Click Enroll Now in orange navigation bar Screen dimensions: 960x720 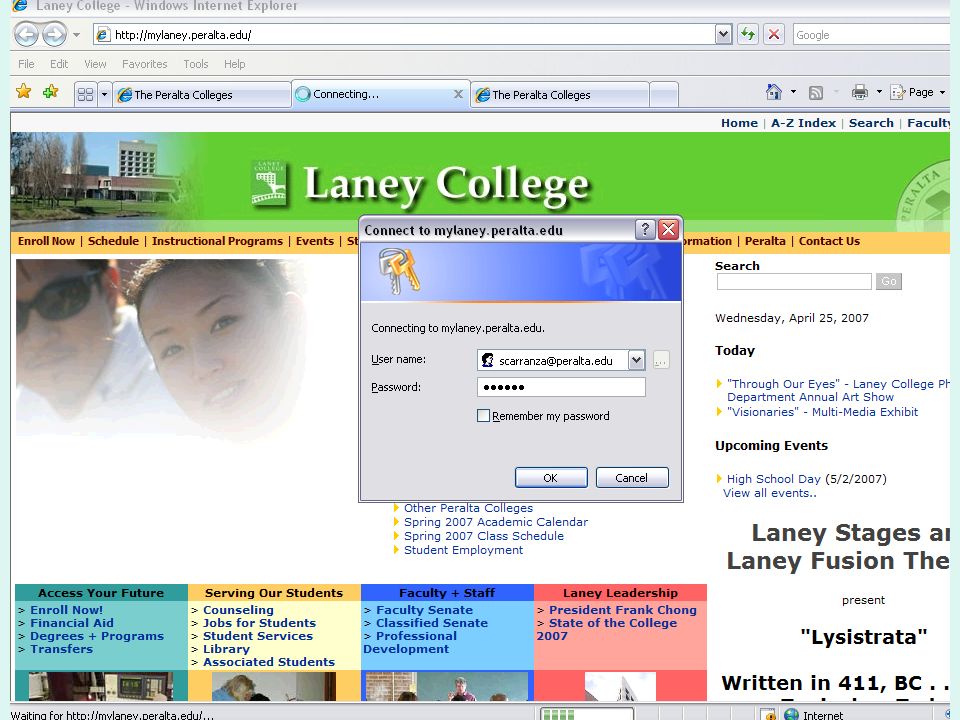(47, 241)
